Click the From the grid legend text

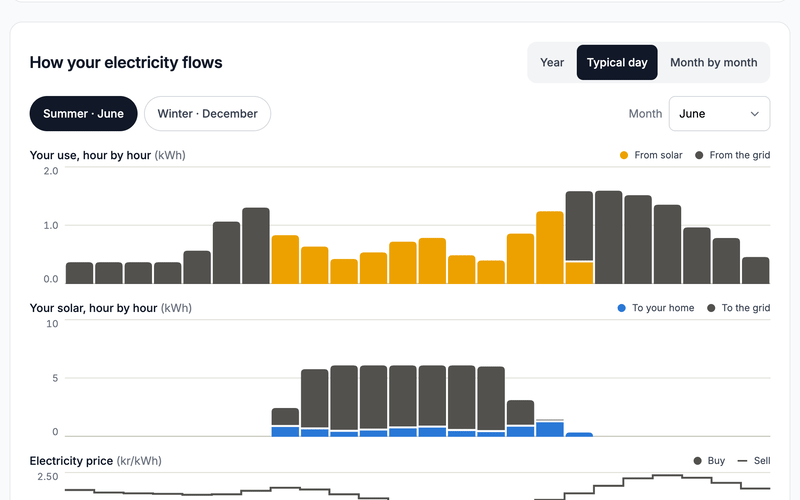pyautogui.click(x=740, y=155)
